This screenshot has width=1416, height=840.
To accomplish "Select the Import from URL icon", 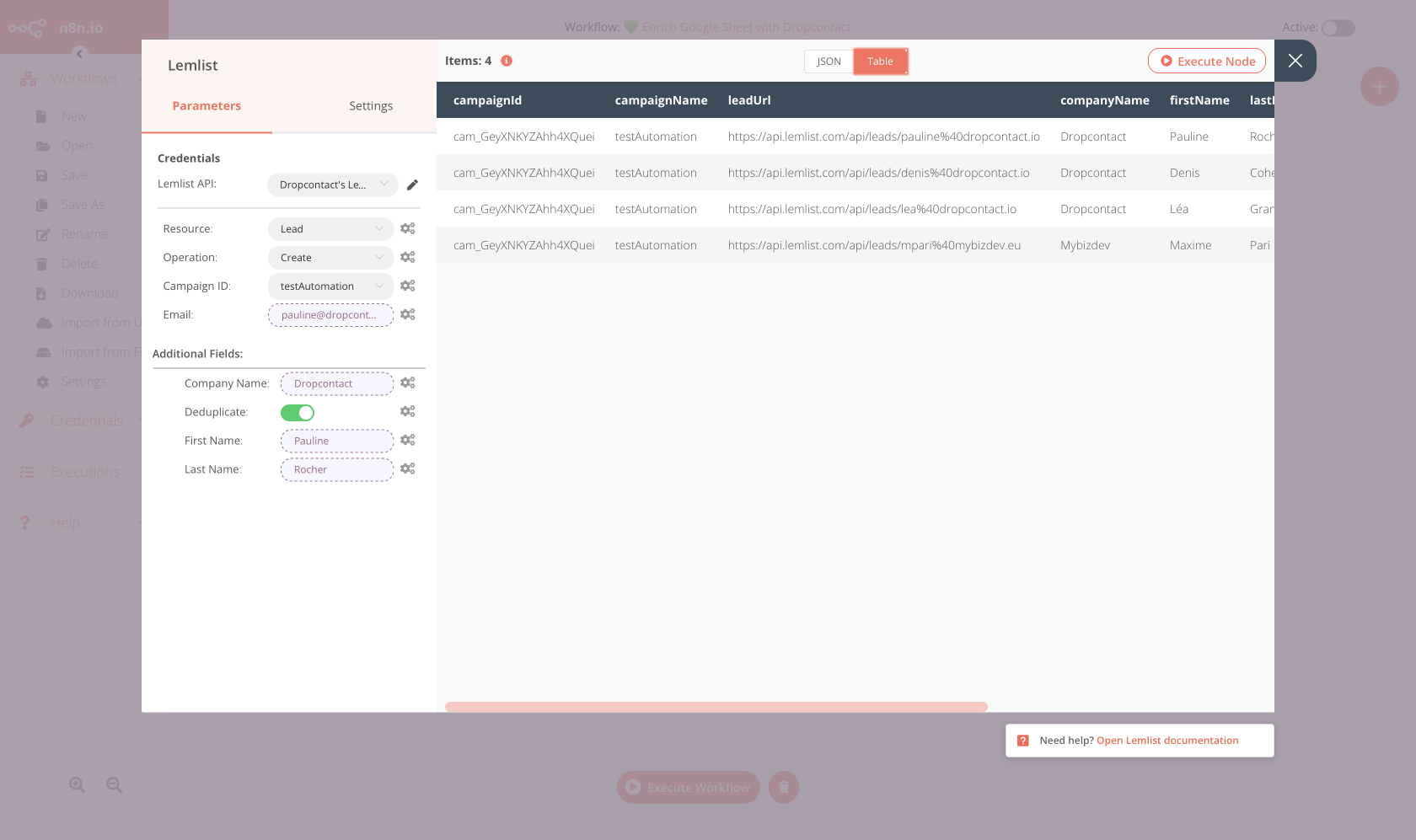I will click(42, 322).
